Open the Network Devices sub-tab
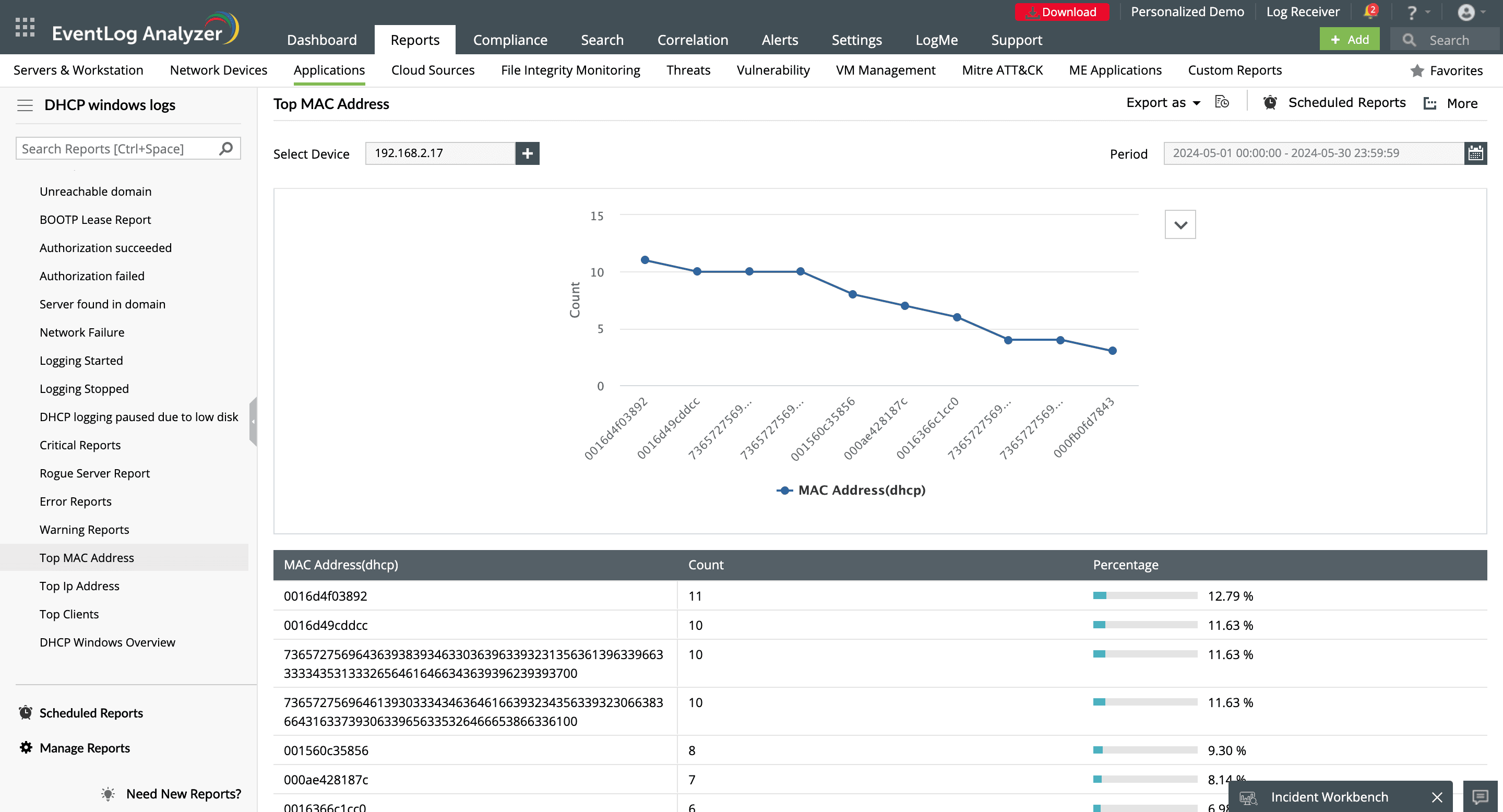The height and width of the screenshot is (812, 1503). 218,70
